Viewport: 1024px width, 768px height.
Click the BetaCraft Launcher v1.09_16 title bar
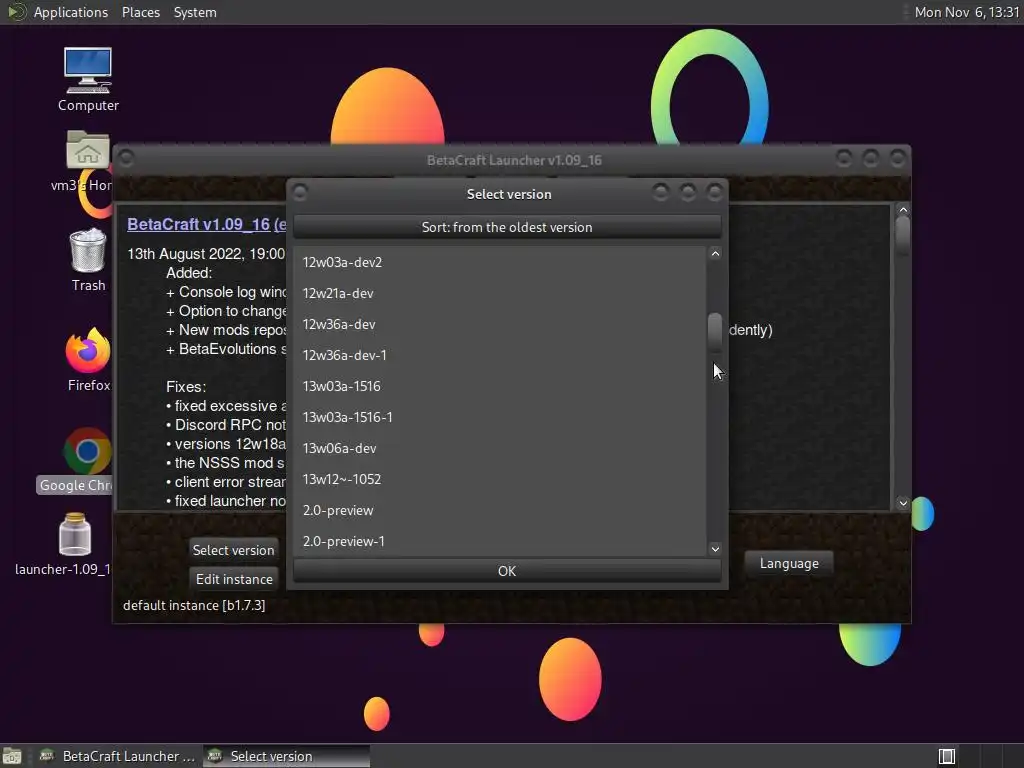point(513,160)
